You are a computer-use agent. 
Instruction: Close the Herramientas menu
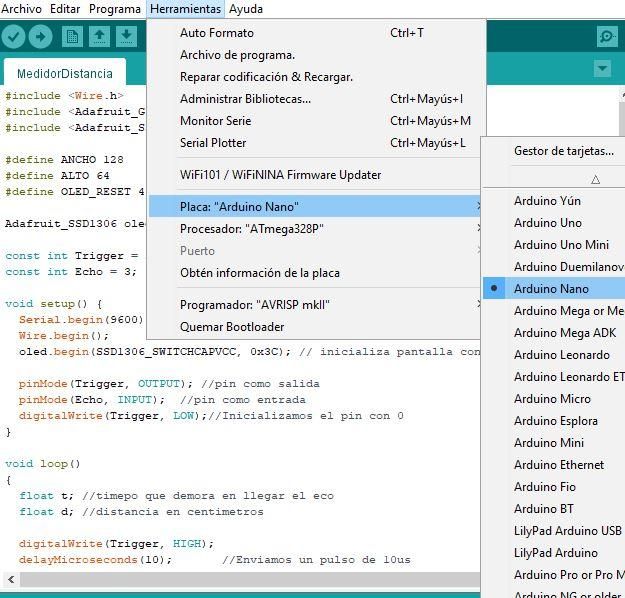(185, 9)
